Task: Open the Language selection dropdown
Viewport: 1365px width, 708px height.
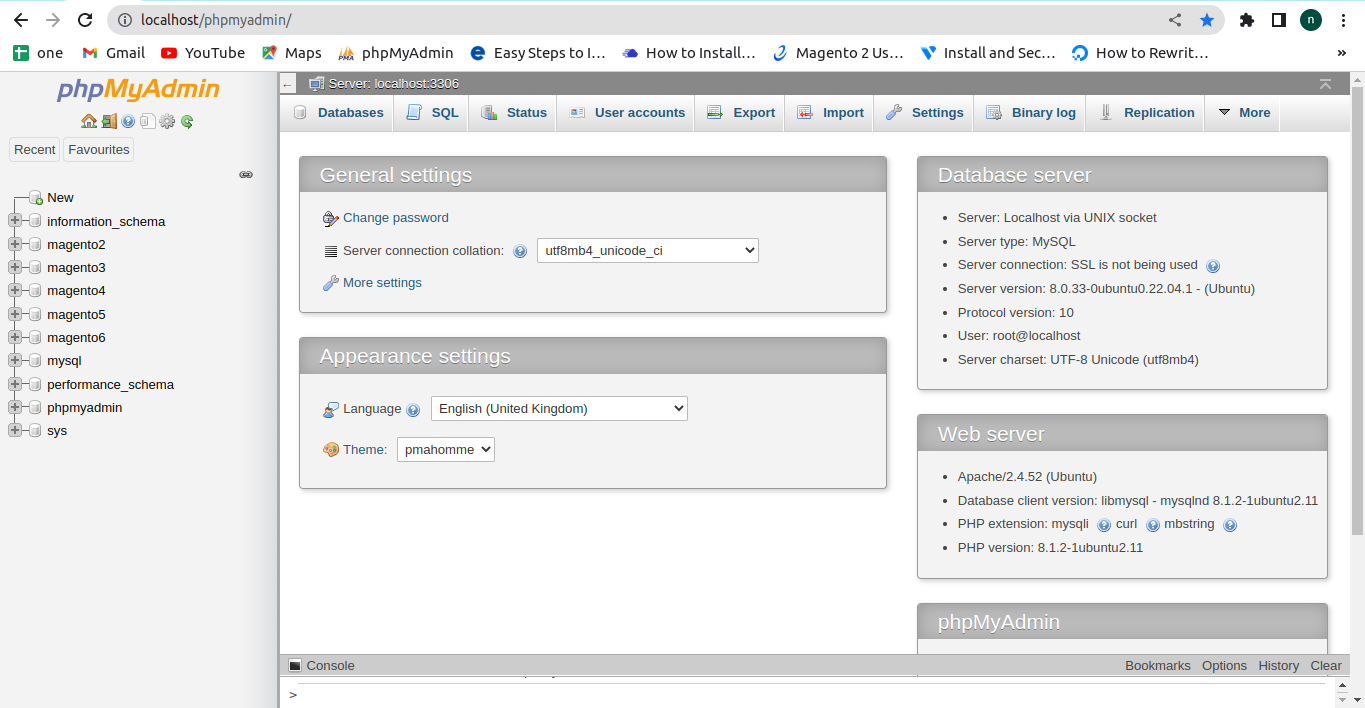Action: pyautogui.click(x=558, y=408)
